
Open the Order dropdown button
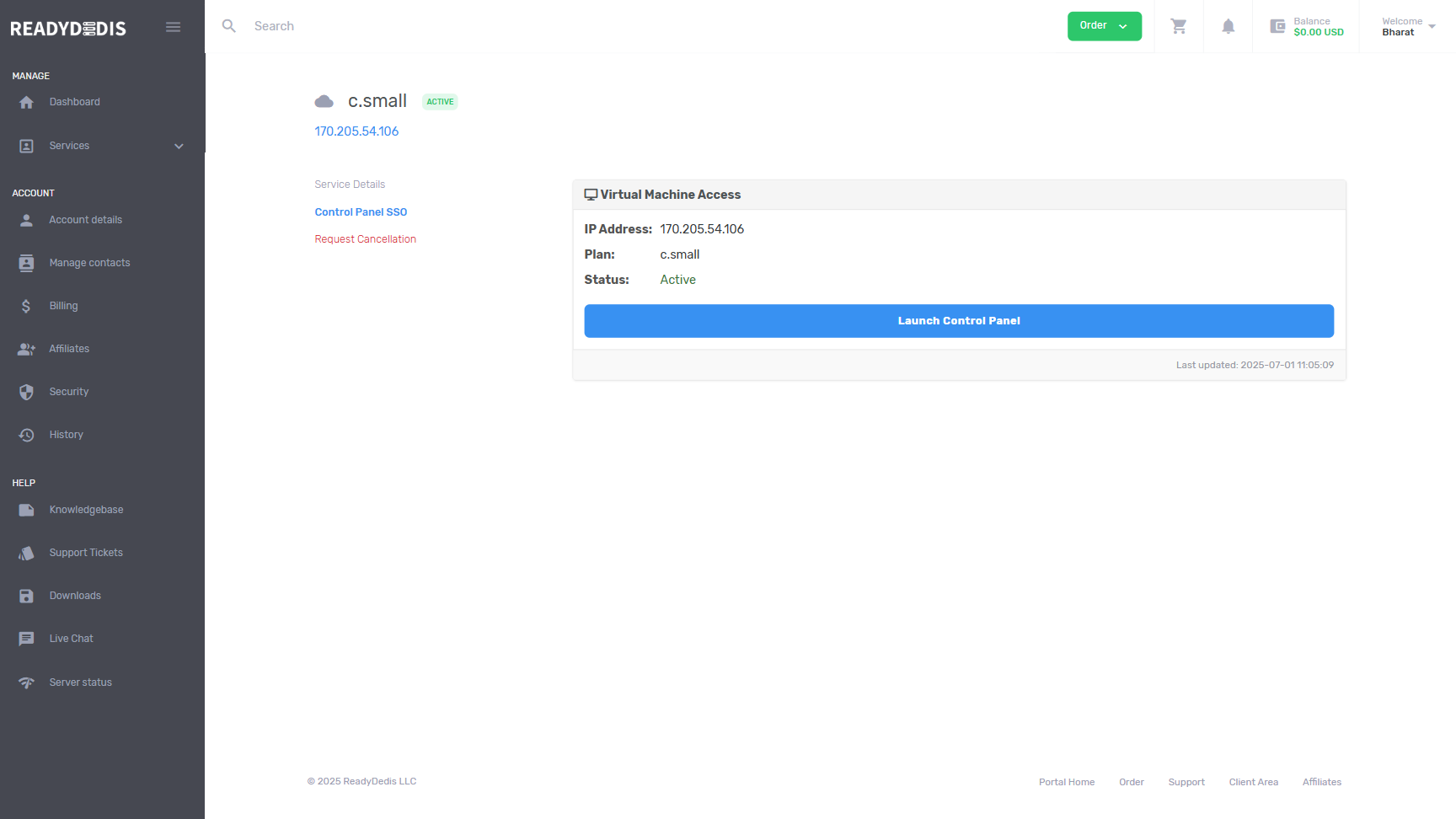pos(1105,26)
